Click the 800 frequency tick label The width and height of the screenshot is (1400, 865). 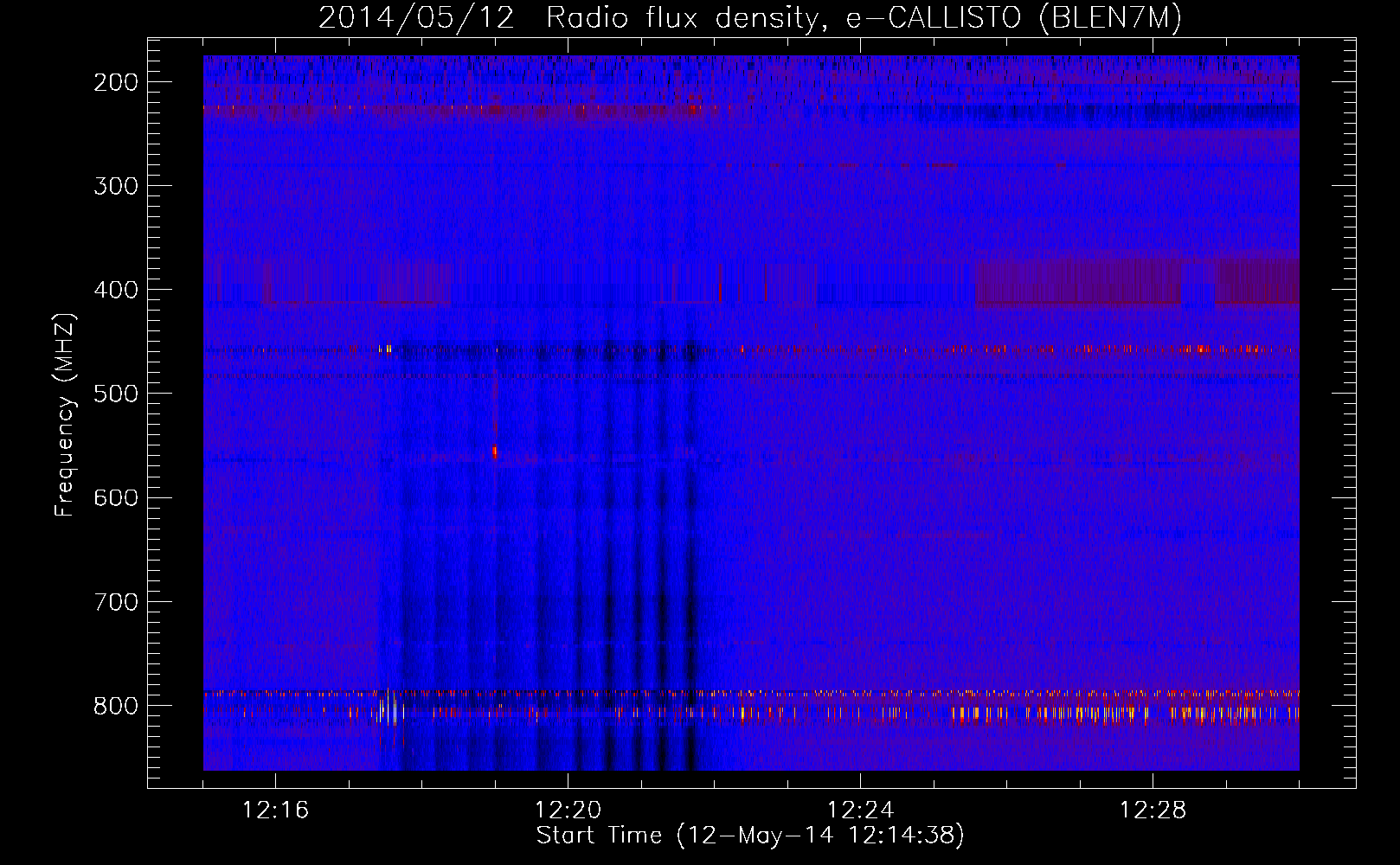coord(116,706)
